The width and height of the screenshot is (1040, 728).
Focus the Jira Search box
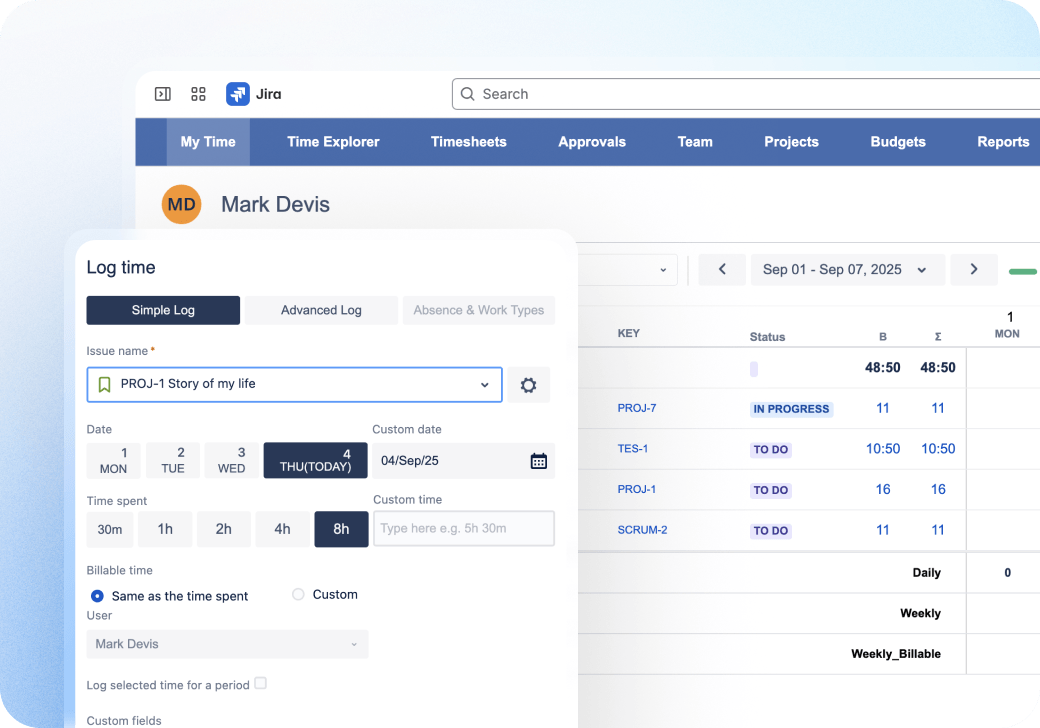[746, 94]
